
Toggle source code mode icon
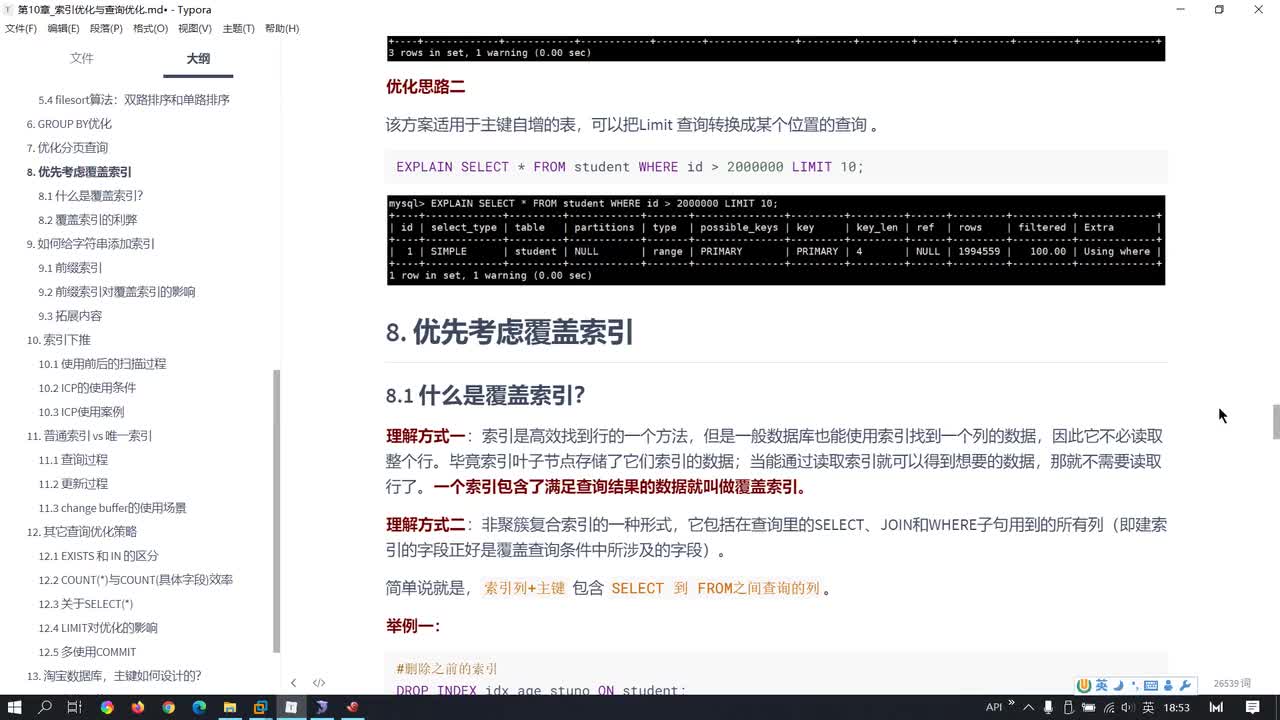tap(319, 683)
